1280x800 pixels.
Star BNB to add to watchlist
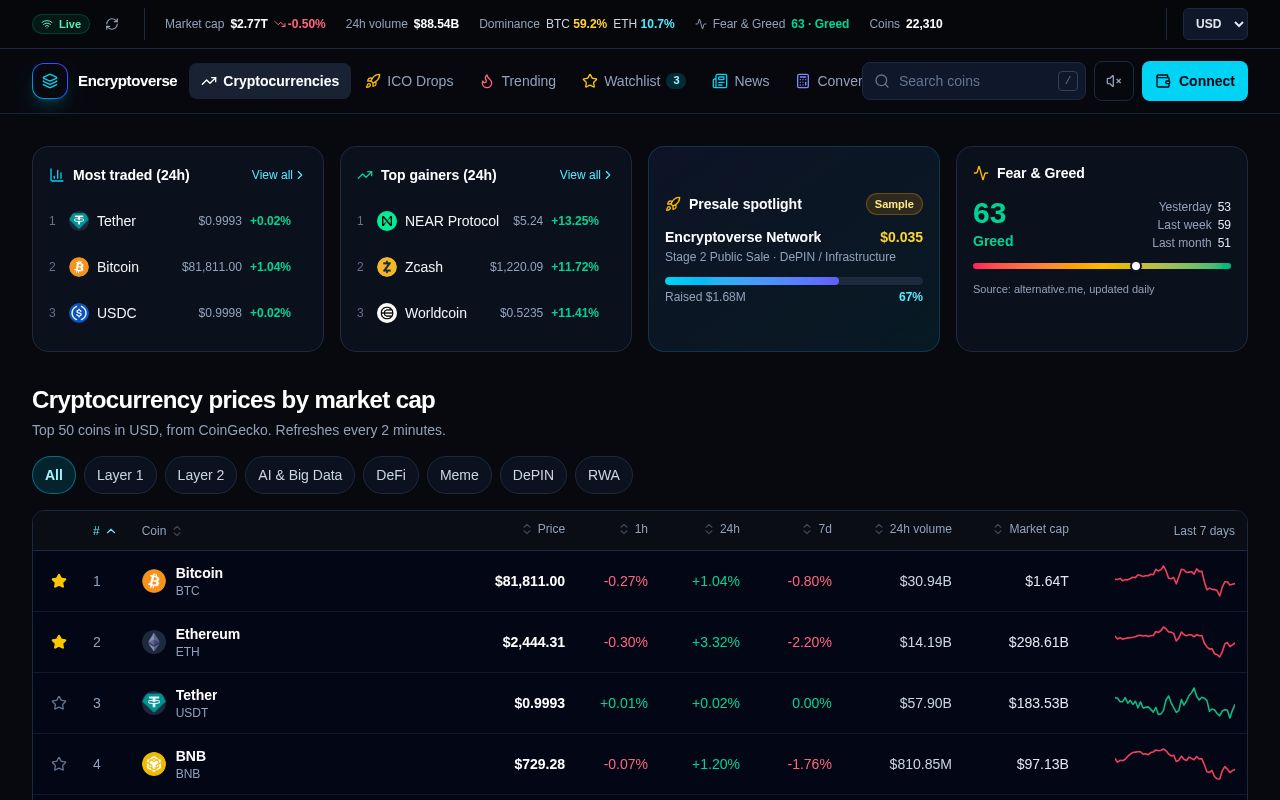tap(59, 764)
